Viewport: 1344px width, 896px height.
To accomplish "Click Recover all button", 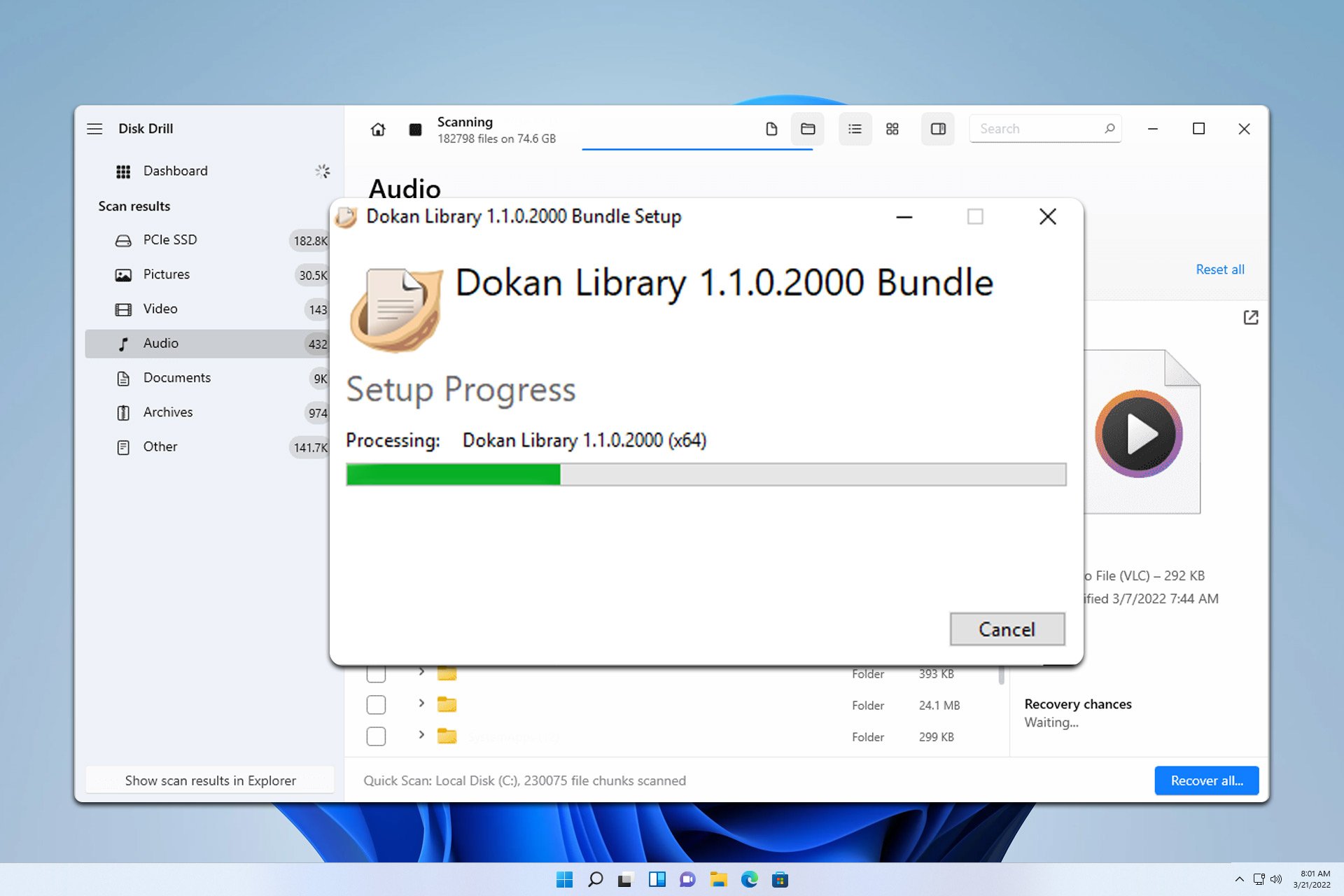I will 1207,780.
